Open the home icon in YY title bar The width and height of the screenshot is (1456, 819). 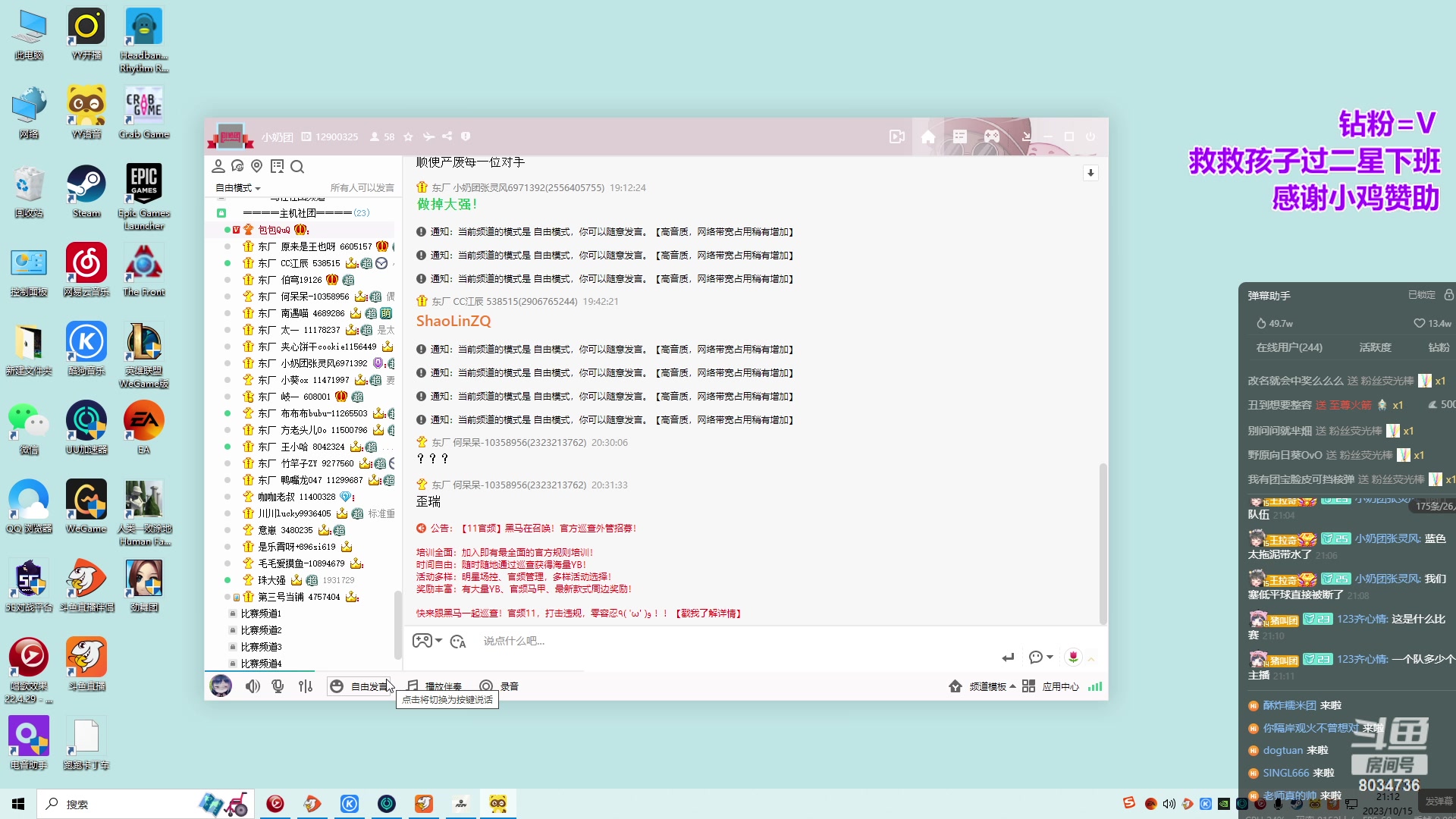pos(928,136)
